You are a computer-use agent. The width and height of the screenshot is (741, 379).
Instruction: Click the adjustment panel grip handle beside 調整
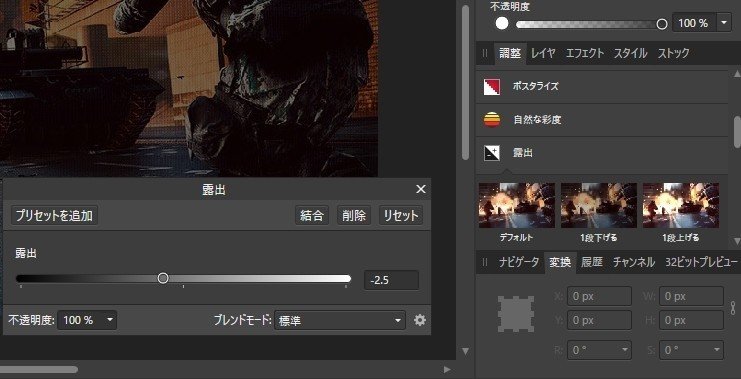485,53
